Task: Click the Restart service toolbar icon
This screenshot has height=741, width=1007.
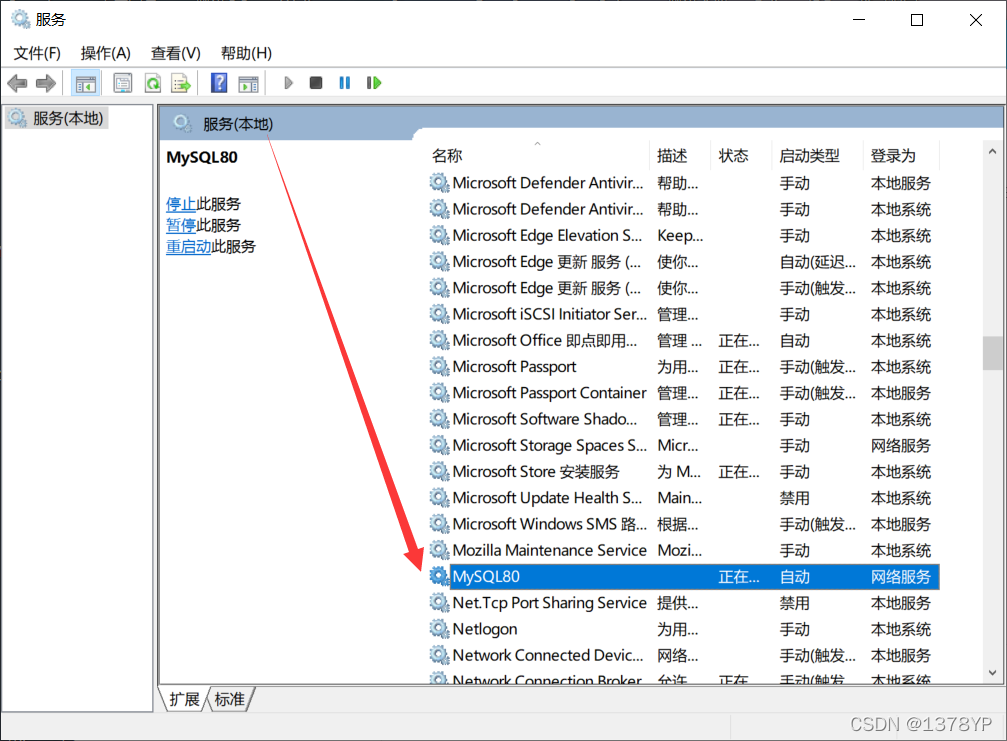Action: [374, 83]
